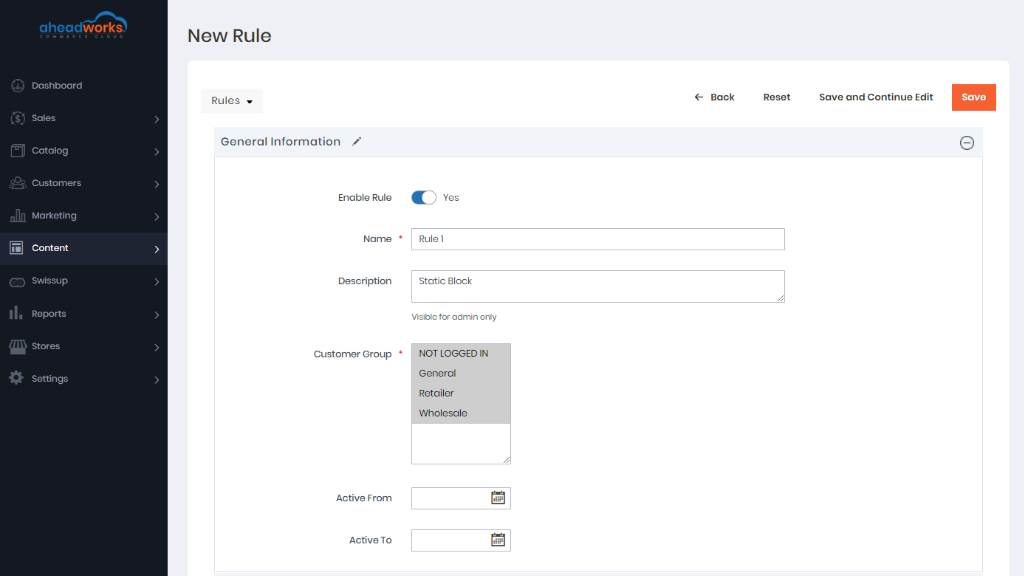Select Wholesale customer group
The image size is (1024, 576).
(x=460, y=413)
